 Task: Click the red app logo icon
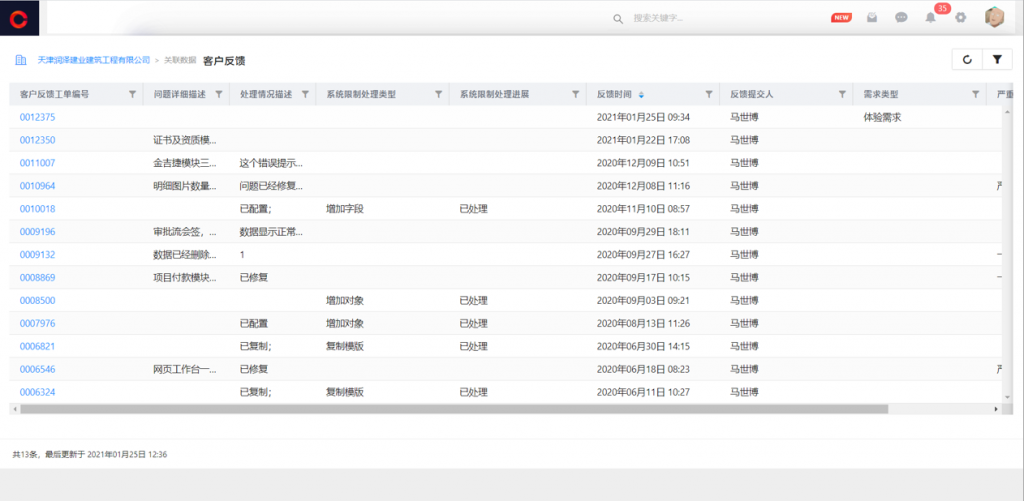pyautogui.click(x=20, y=17)
